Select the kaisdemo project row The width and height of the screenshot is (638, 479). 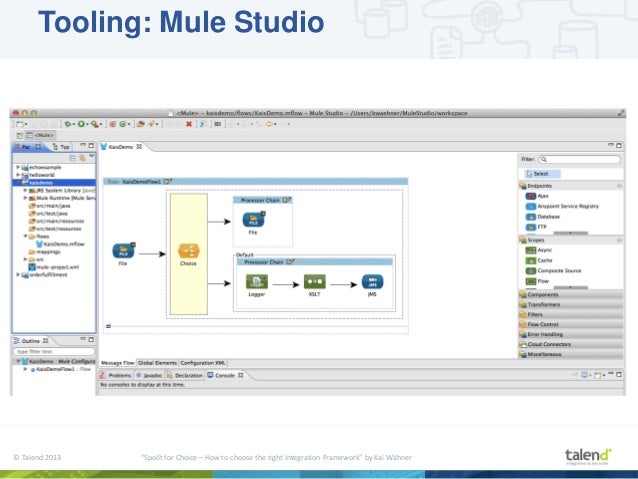[54, 183]
